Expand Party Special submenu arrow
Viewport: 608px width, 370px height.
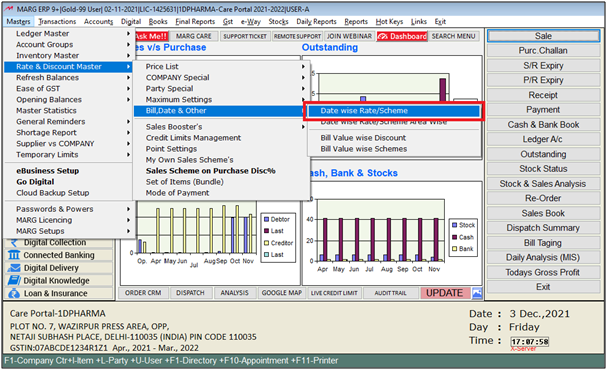(x=303, y=89)
